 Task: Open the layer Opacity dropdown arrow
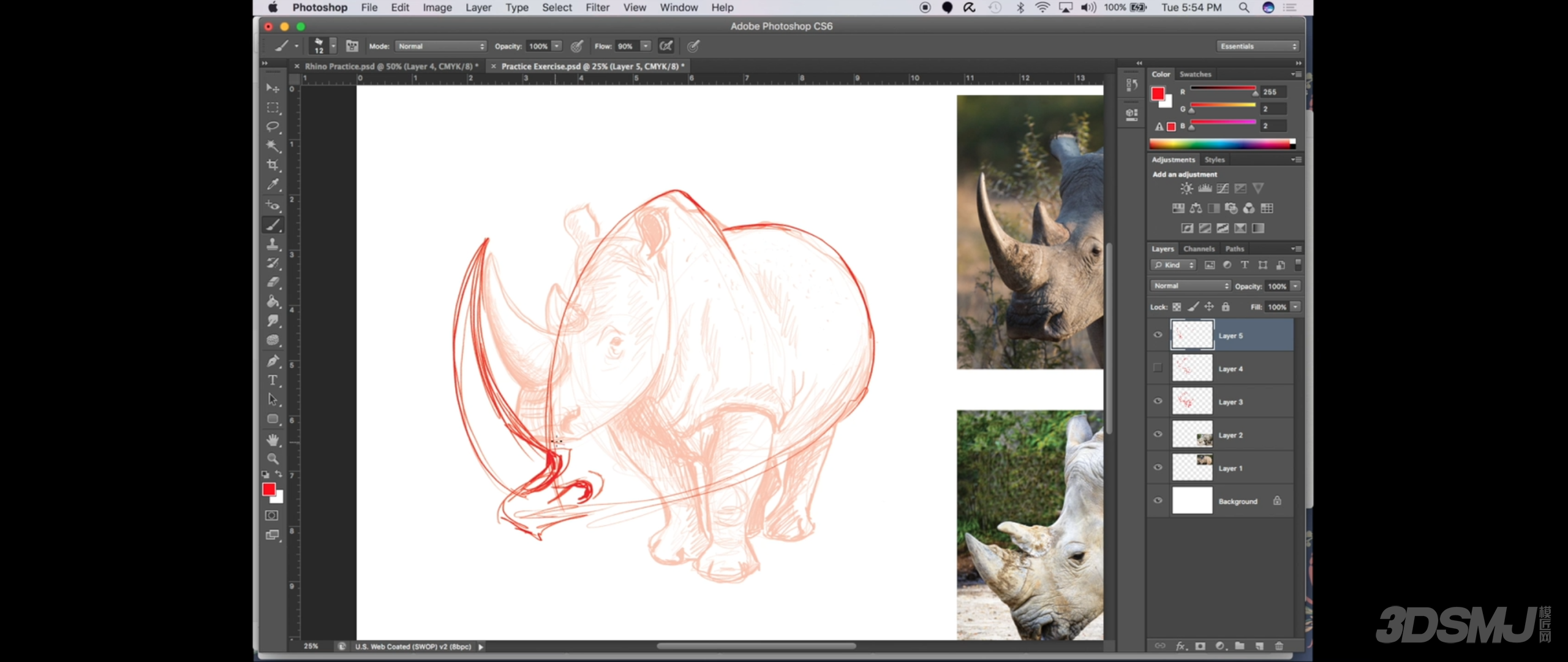click(x=1295, y=286)
